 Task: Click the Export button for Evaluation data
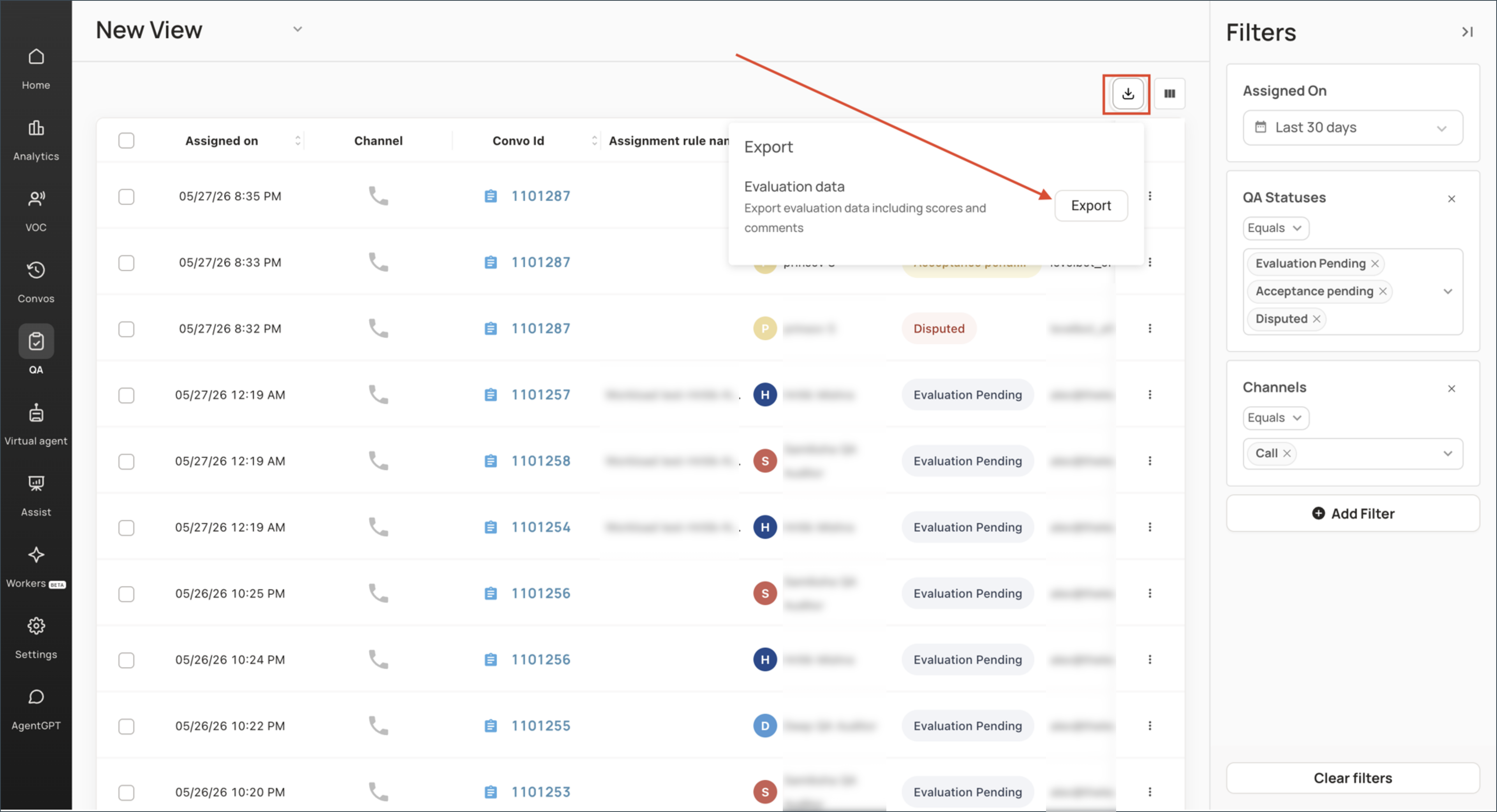point(1091,206)
